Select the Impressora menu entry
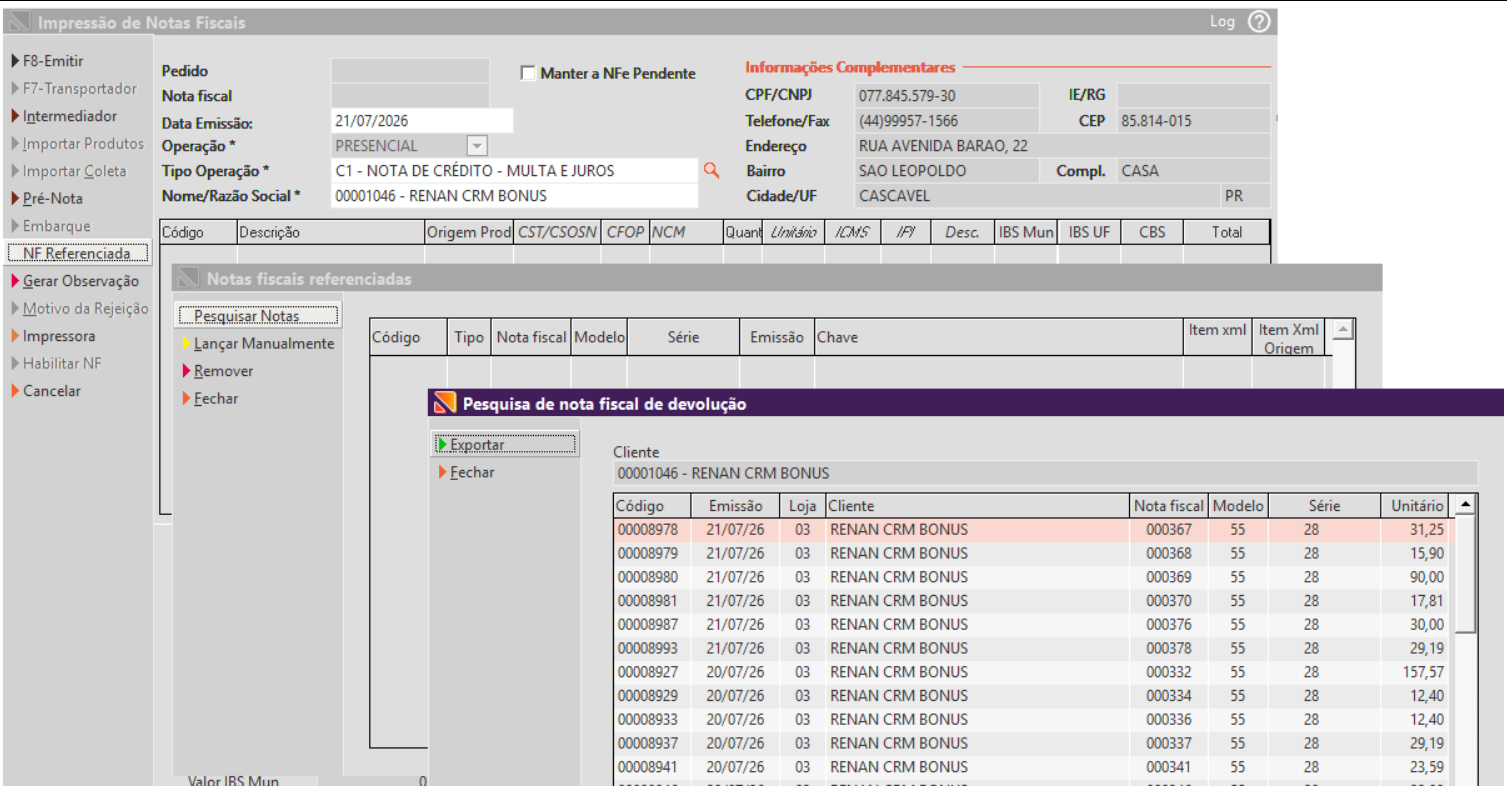Screen dimensions: 1507x786 tap(59, 336)
